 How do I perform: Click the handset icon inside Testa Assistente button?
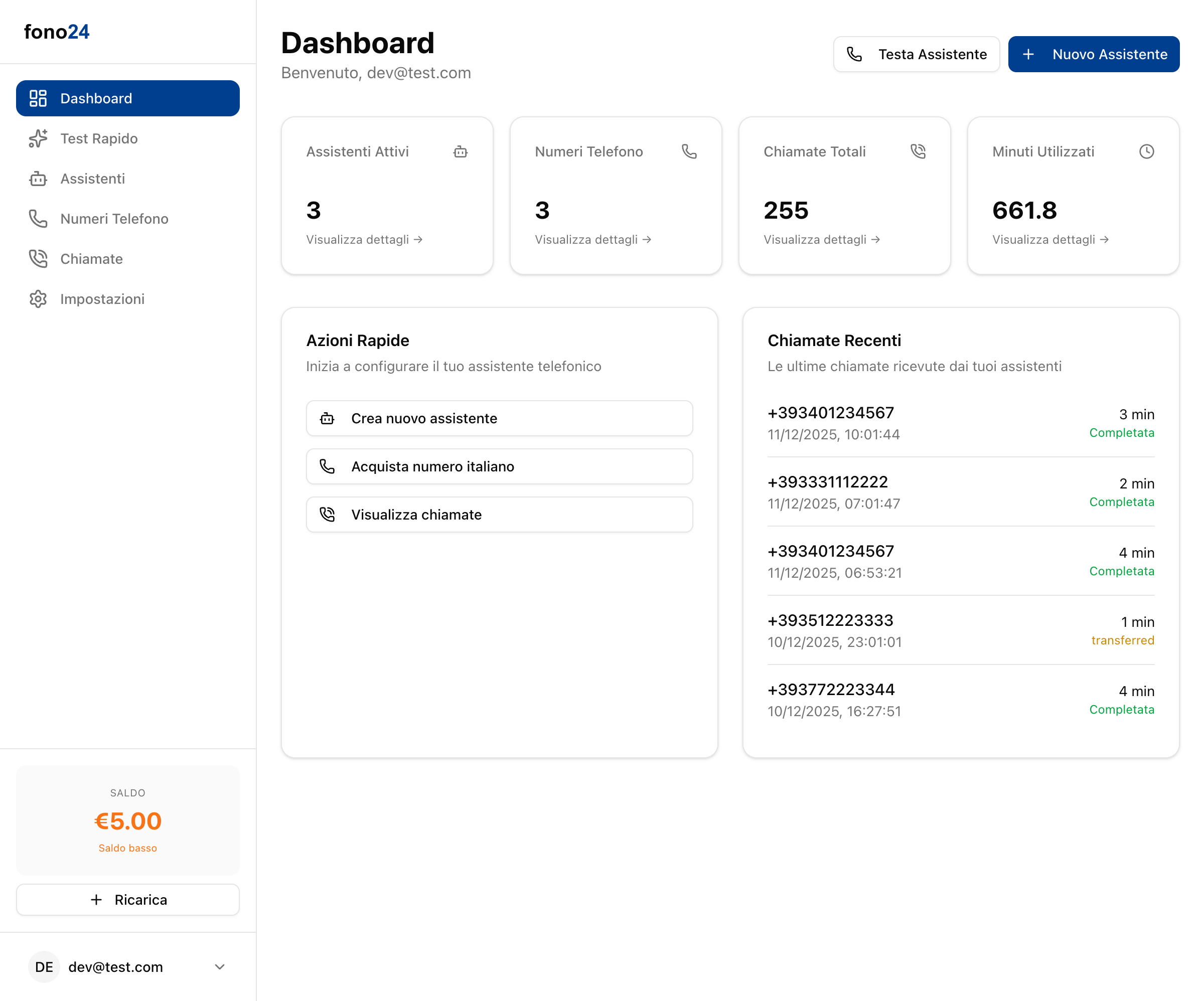tap(854, 54)
